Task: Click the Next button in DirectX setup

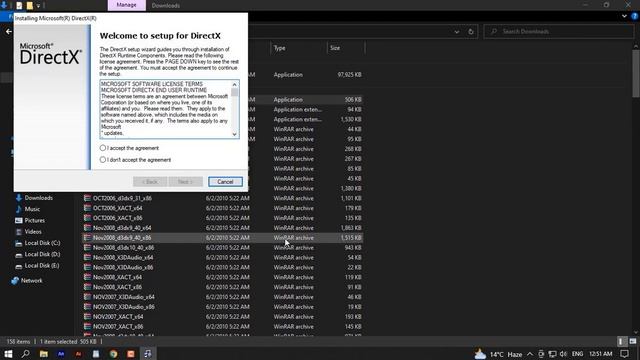Action: [x=185, y=182]
